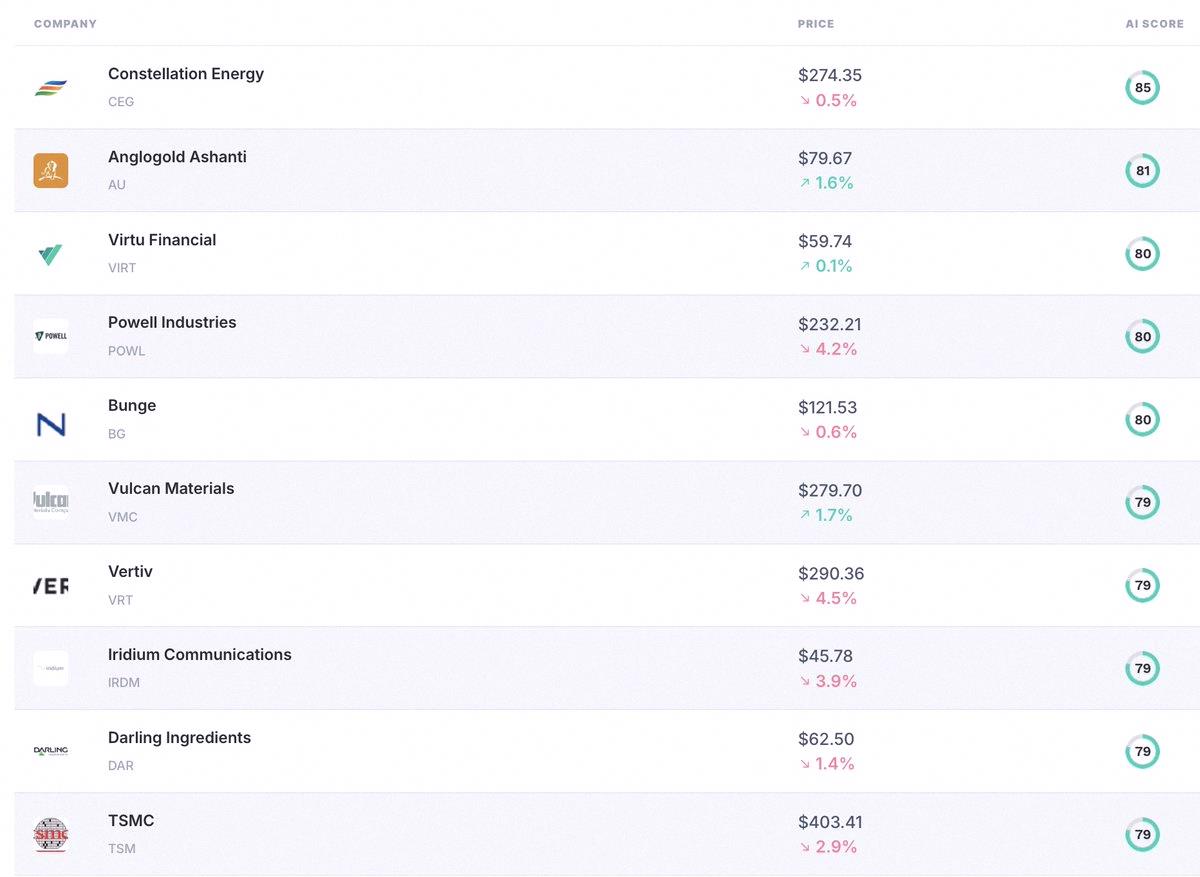Open the Darling Ingredients company link
1200x877 pixels.
tap(179, 738)
